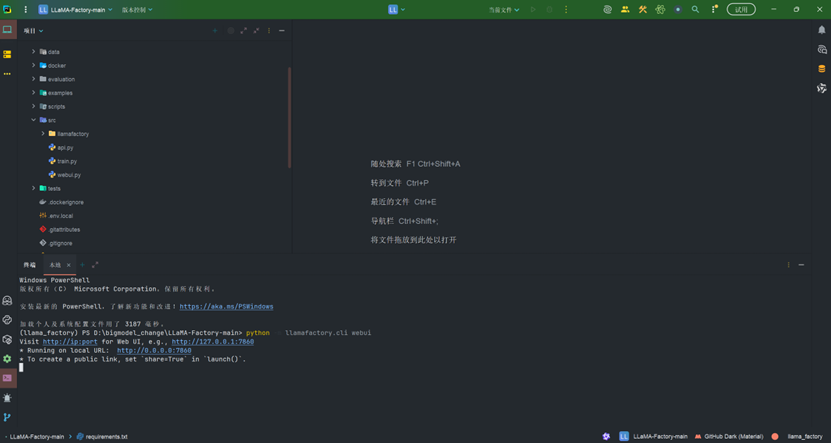Hide the terminal panel

801,265
